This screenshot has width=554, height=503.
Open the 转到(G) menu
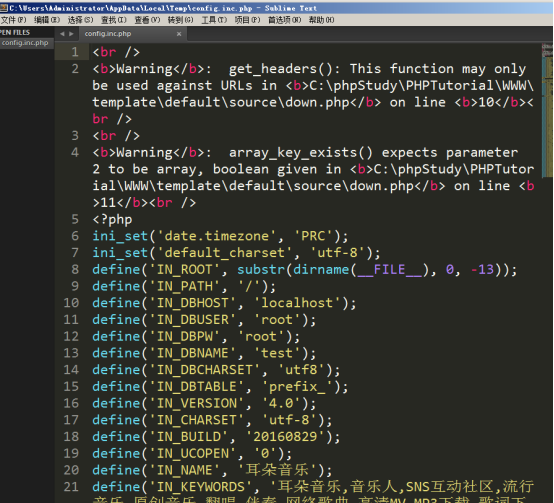pos(181,20)
